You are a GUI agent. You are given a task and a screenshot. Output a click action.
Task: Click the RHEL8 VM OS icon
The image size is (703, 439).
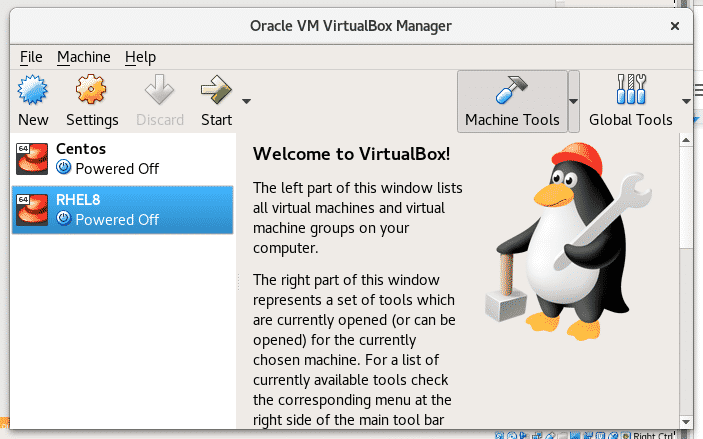32,210
